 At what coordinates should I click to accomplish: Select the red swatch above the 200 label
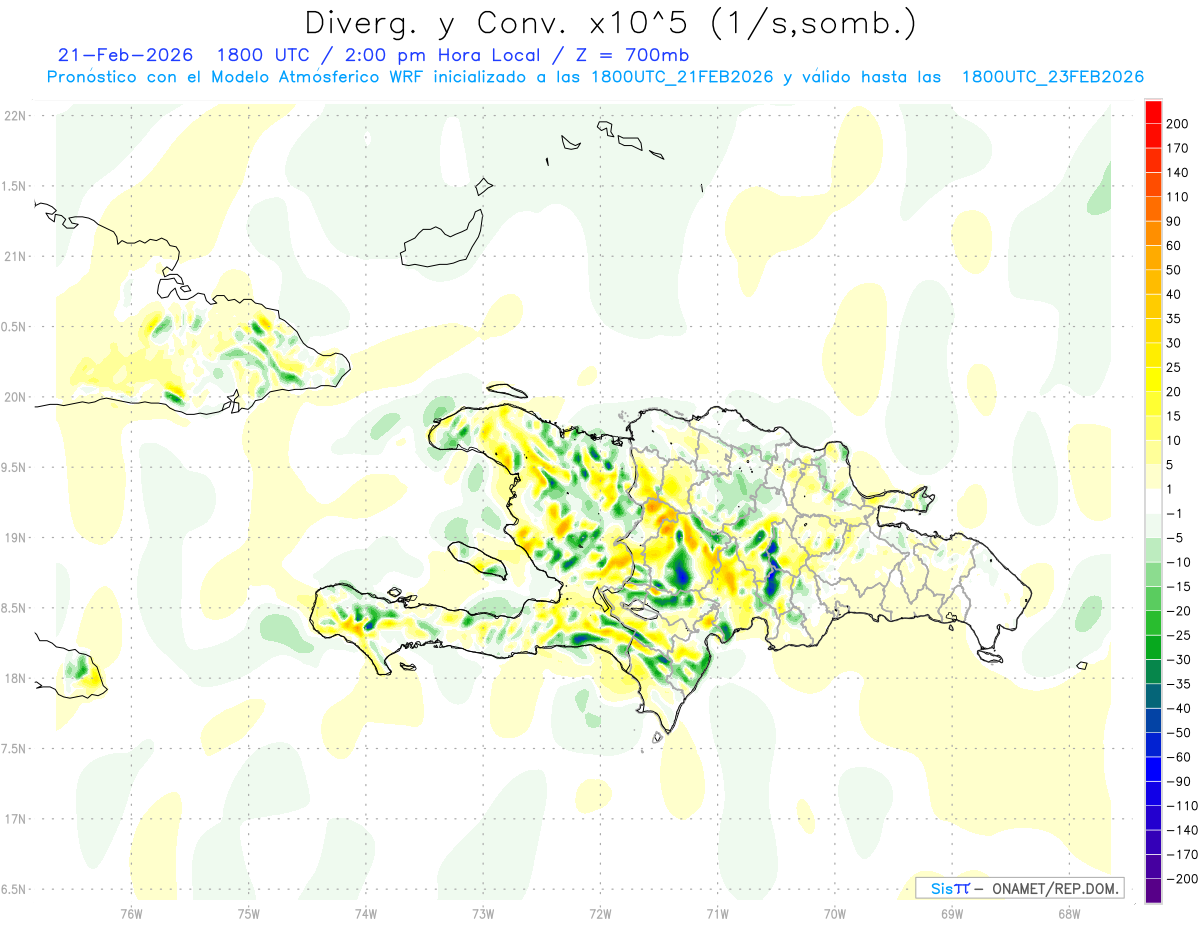(x=1153, y=112)
